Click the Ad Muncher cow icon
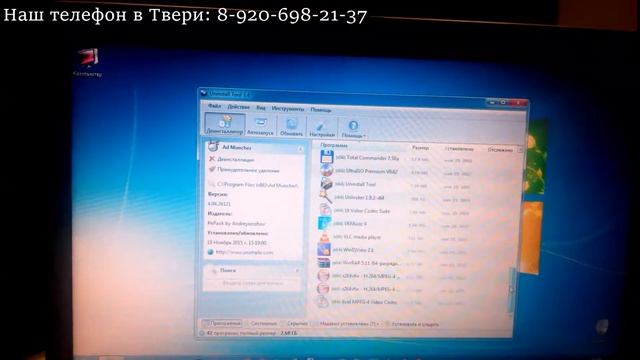Image resolution: width=640 pixels, height=360 pixels. [213, 146]
